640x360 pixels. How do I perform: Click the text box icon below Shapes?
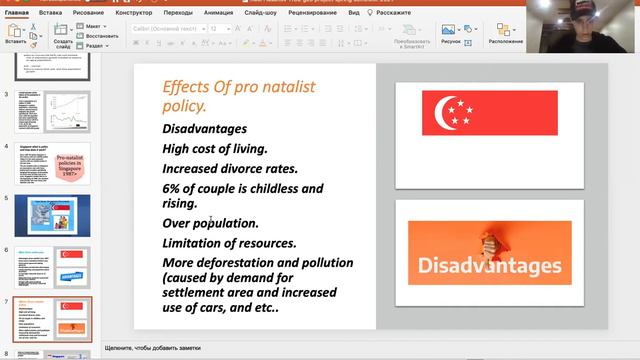[468, 42]
